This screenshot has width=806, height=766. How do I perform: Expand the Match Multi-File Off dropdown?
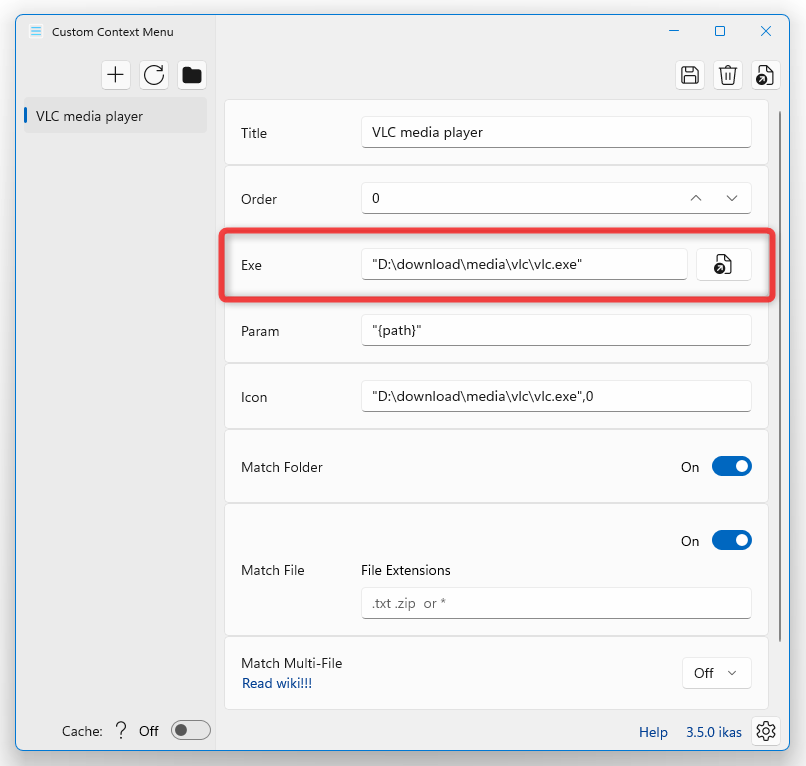[717, 673]
